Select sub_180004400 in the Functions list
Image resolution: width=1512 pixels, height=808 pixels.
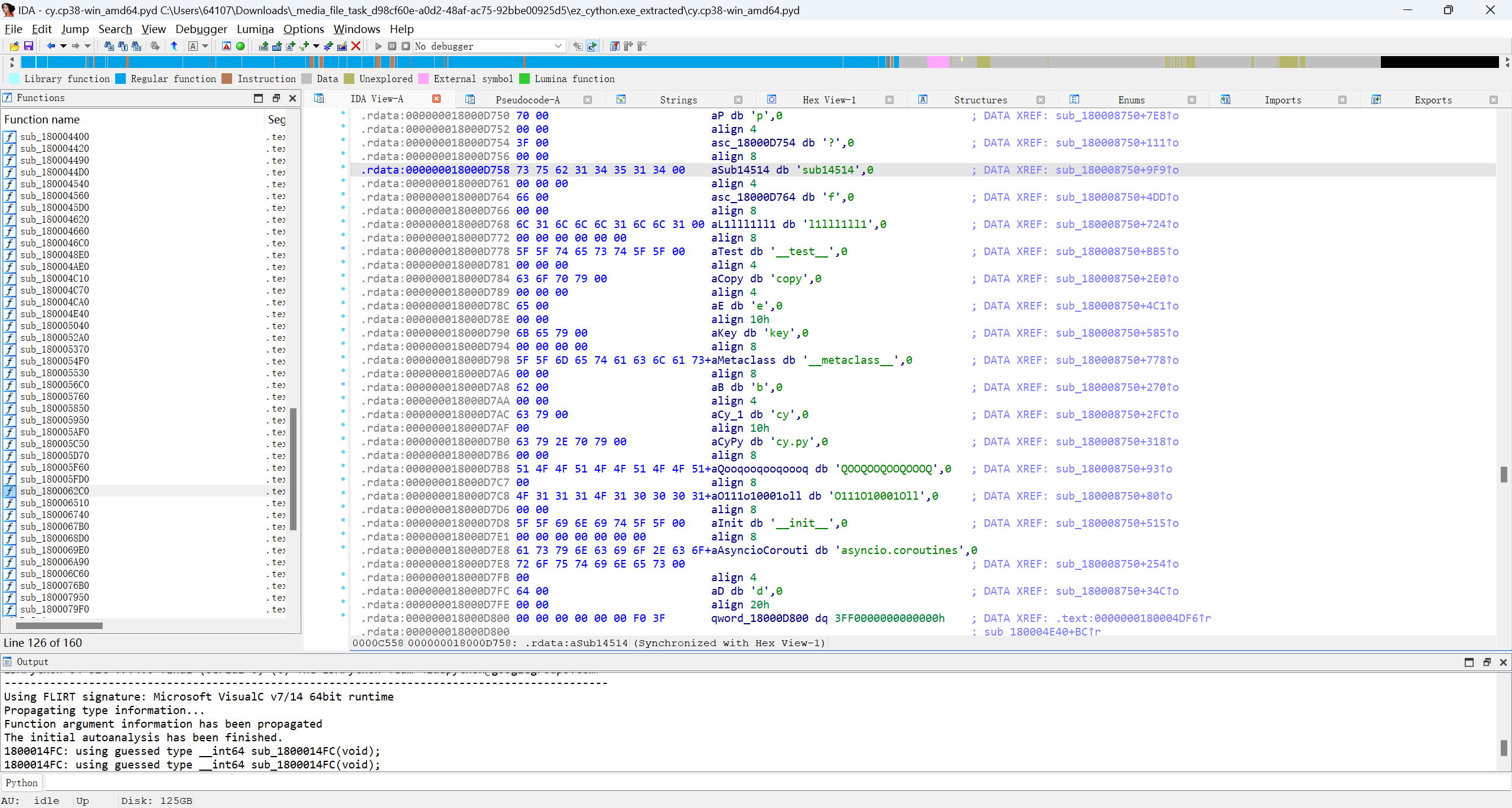pos(54,136)
